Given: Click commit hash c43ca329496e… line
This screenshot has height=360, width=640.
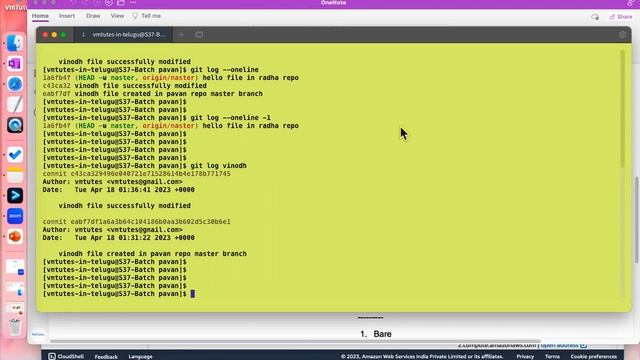Looking at the screenshot, I should click(136, 173).
